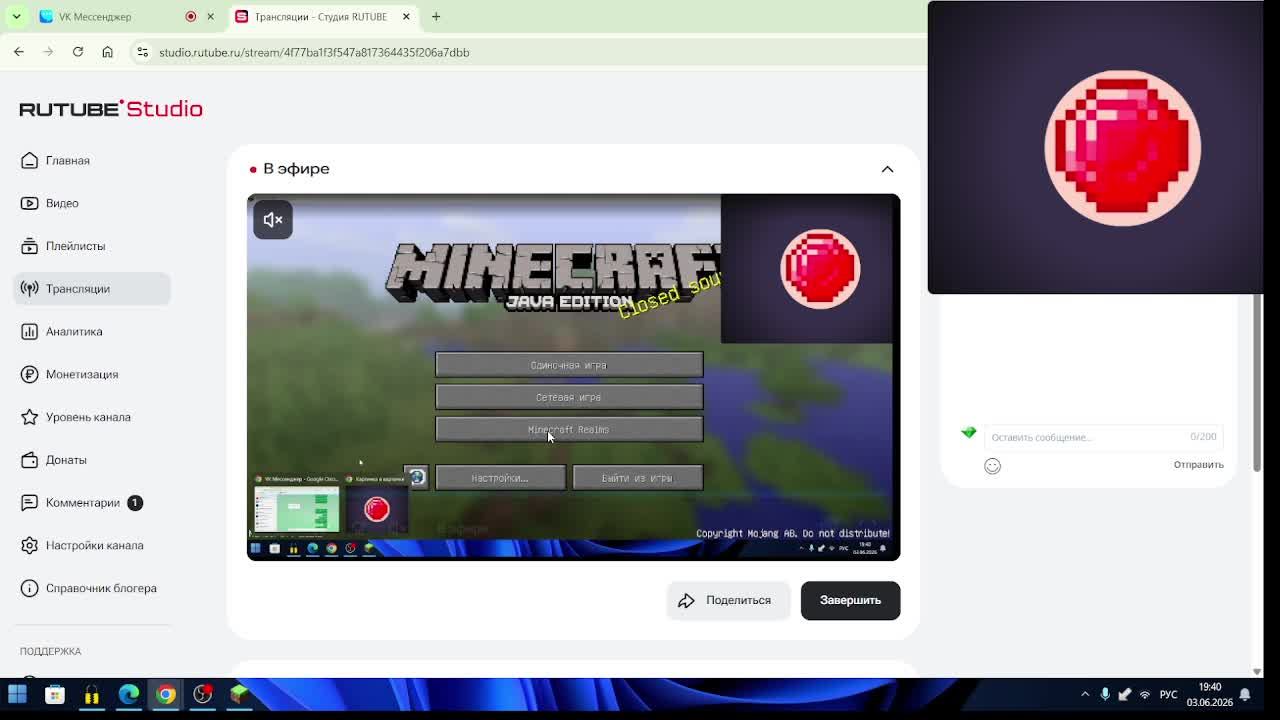Open the emoji picker in chat
1280x720 pixels.
pos(992,466)
